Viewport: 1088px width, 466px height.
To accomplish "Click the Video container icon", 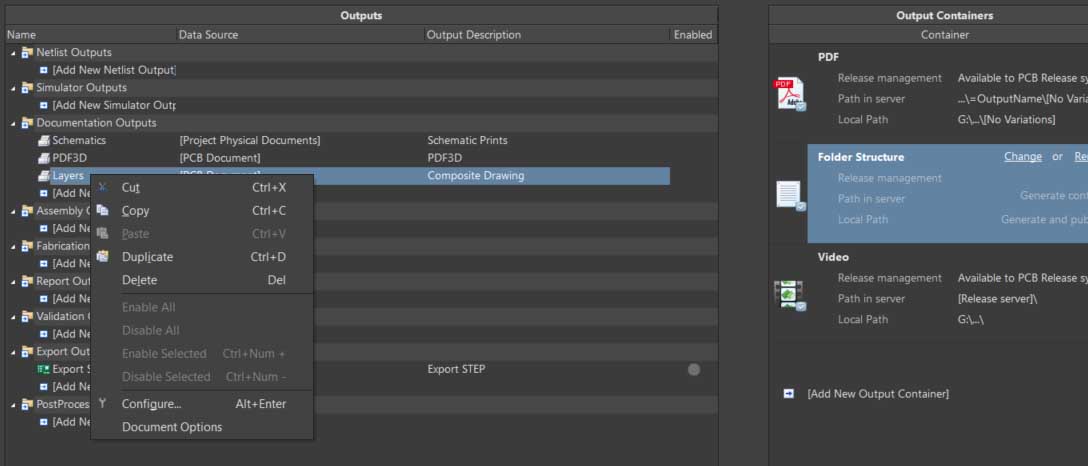I will 790,294.
